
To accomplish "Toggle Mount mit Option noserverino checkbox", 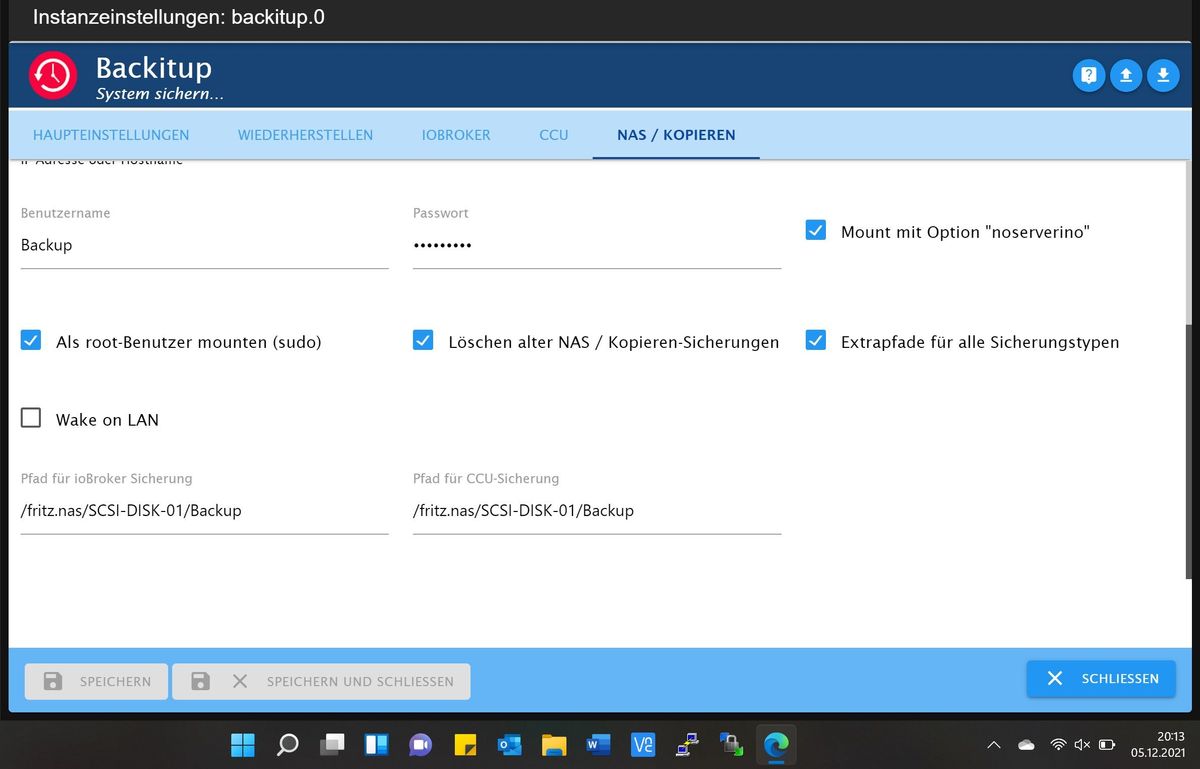I will (x=816, y=230).
